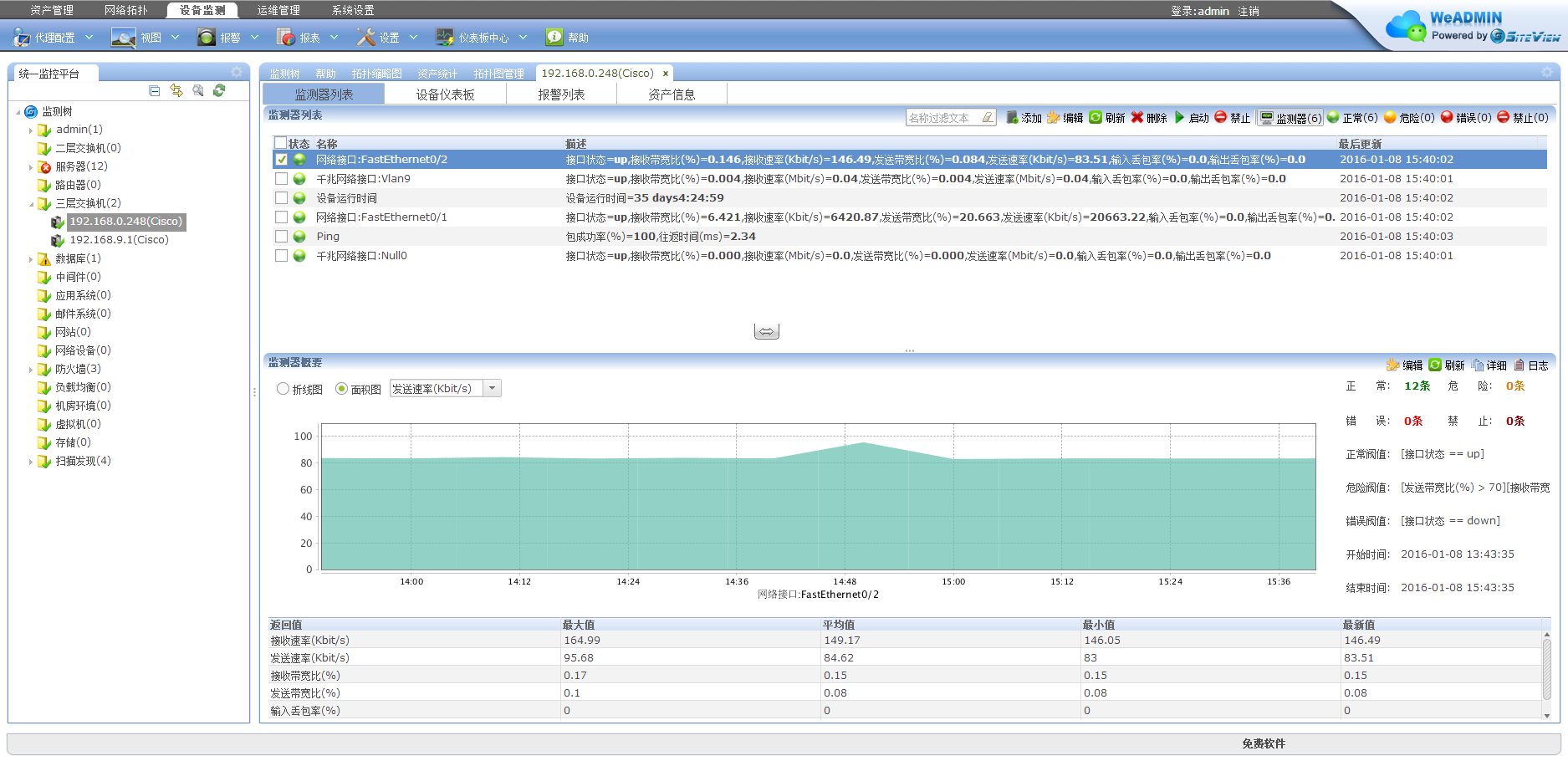1568x761 pixels.
Task: Switch to the 网络拓扑 top menu
Action: pyautogui.click(x=126, y=10)
